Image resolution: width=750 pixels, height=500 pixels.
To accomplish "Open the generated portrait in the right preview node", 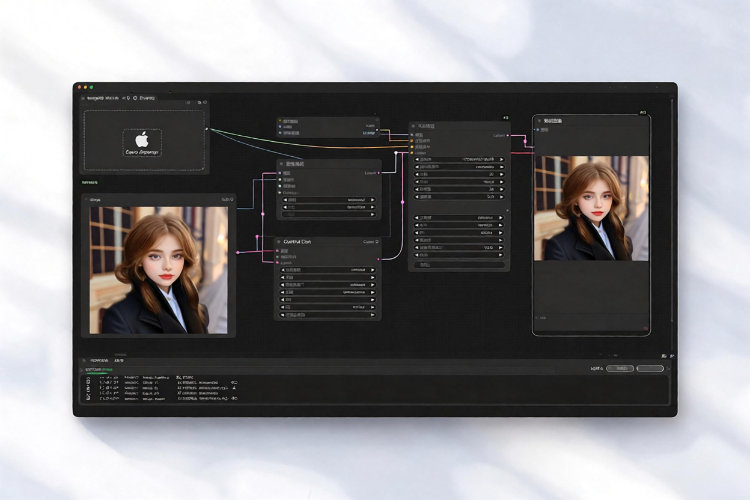I will [x=591, y=208].
